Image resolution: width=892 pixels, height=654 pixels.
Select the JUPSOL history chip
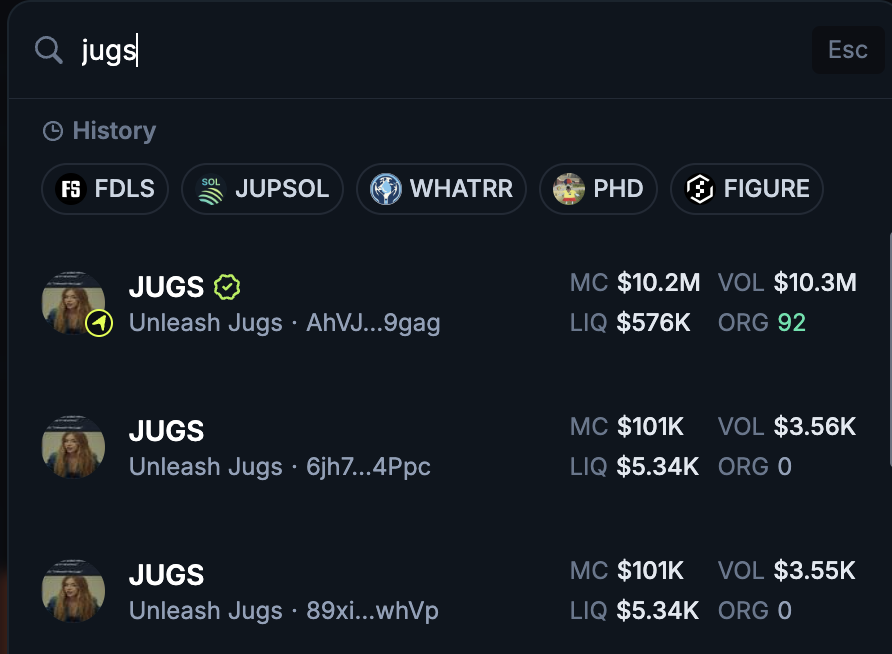pyautogui.click(x=262, y=189)
